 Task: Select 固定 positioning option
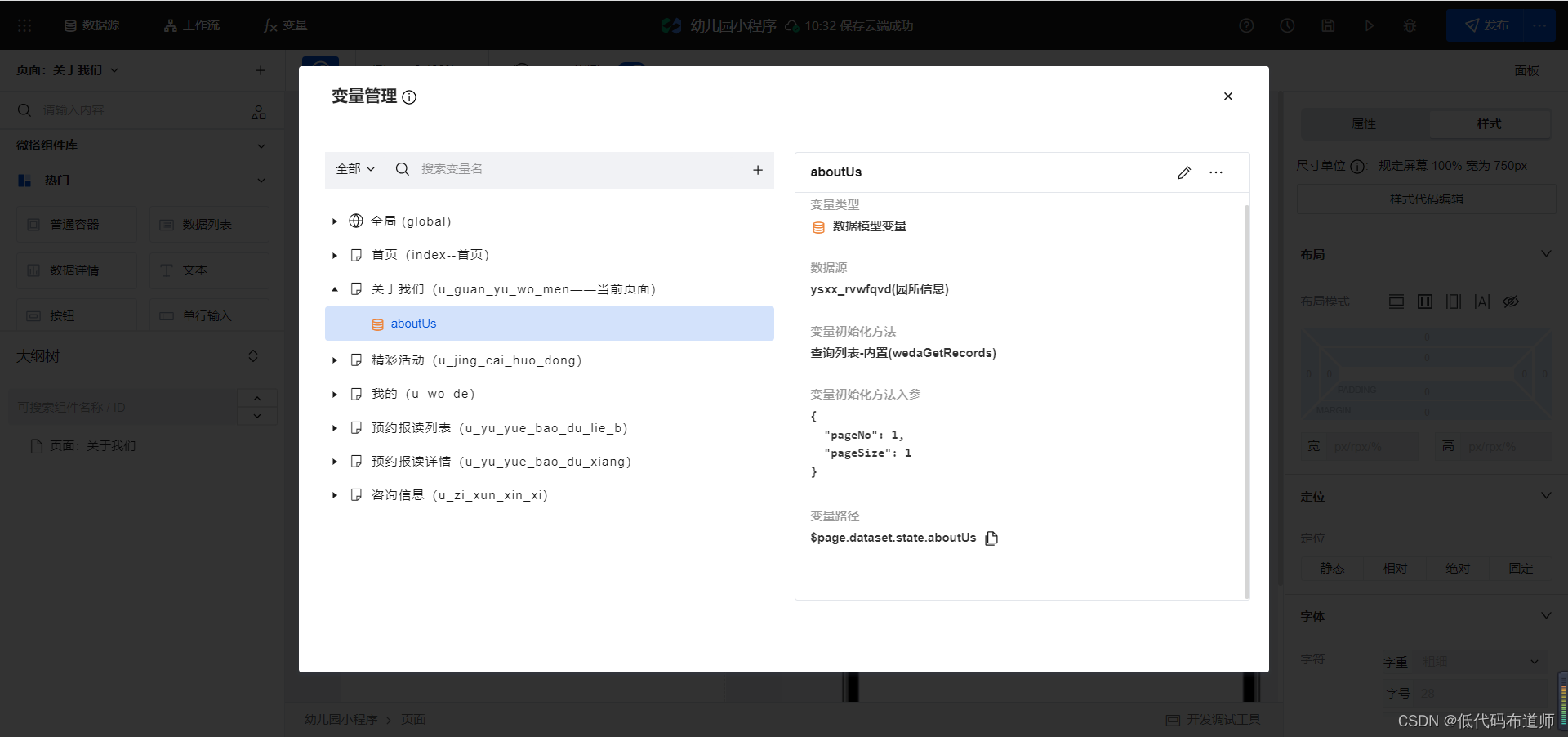1521,569
